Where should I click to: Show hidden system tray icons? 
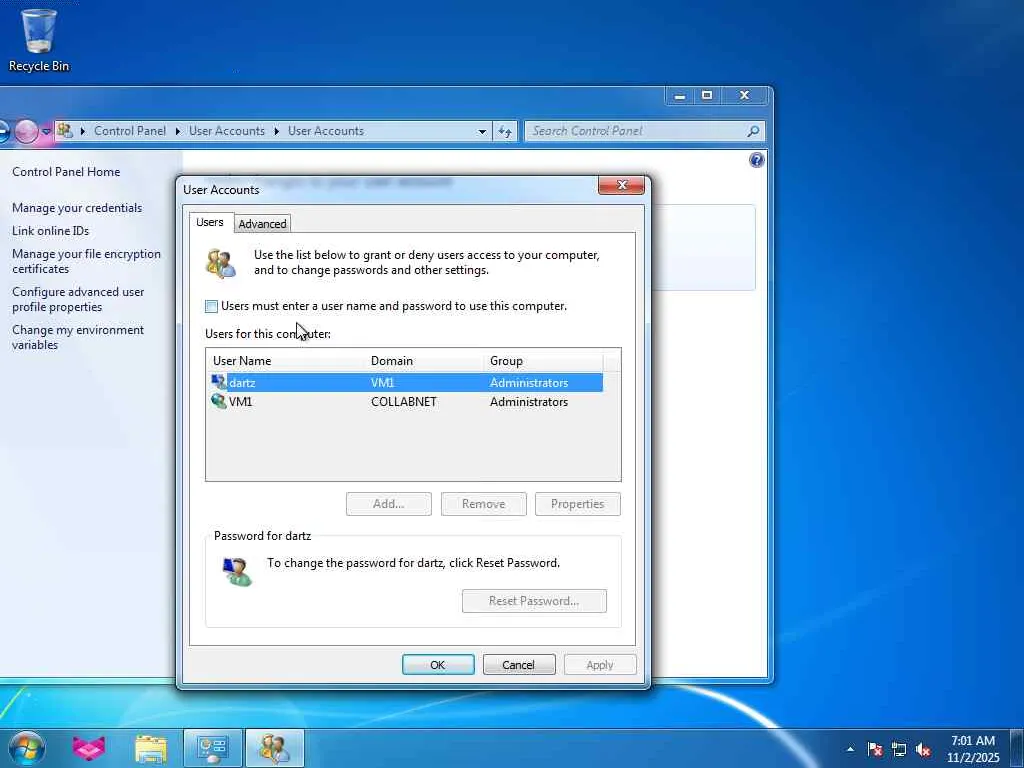(850, 749)
